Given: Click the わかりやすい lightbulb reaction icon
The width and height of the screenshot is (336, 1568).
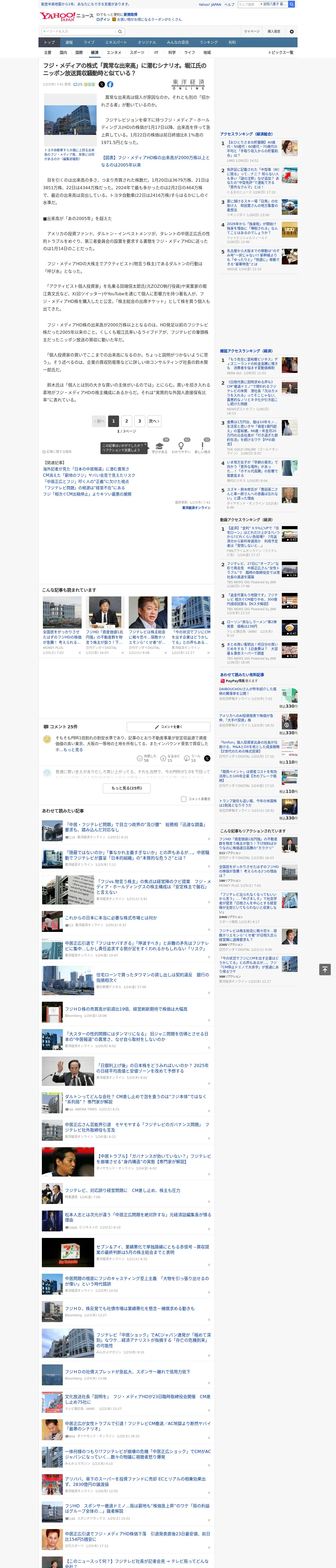Looking at the screenshot, I should (x=181, y=446).
